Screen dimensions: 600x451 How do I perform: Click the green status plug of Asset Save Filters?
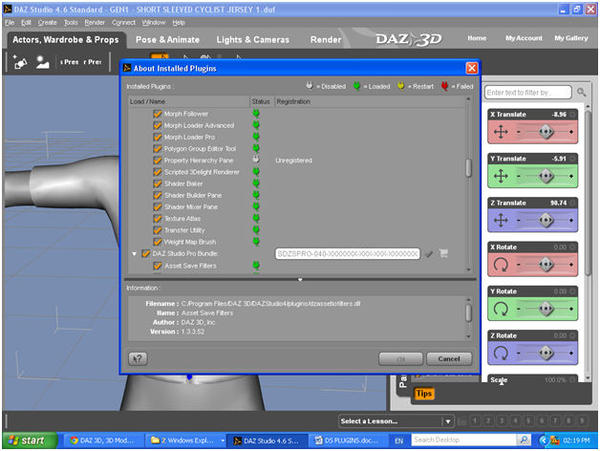tap(256, 265)
